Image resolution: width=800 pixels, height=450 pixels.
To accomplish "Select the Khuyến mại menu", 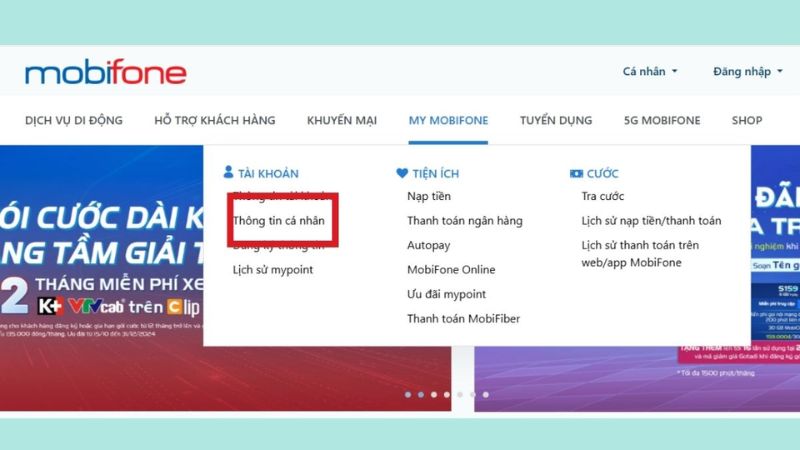I will pos(342,120).
